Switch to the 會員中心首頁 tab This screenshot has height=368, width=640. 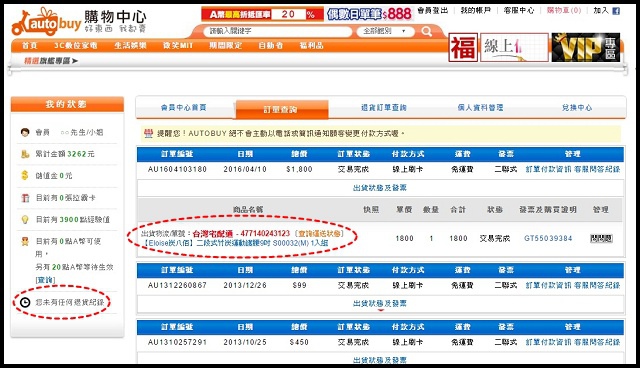[183, 108]
